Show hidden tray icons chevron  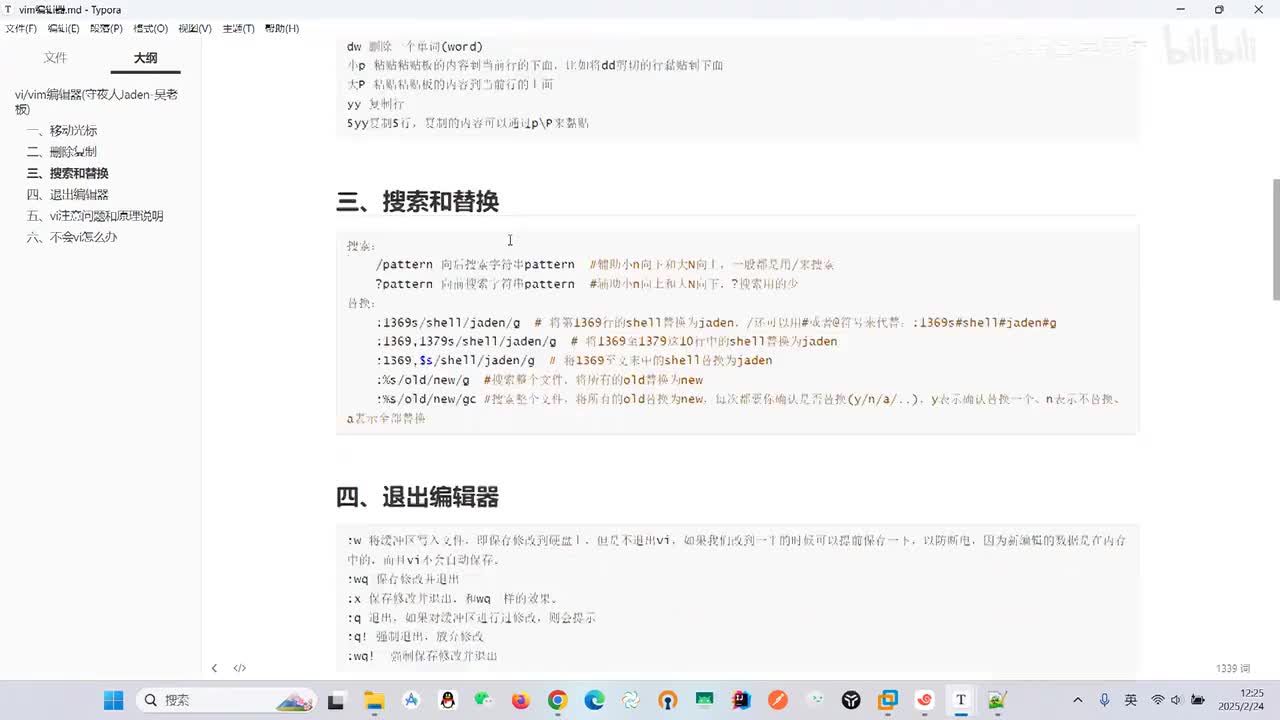point(1078,700)
